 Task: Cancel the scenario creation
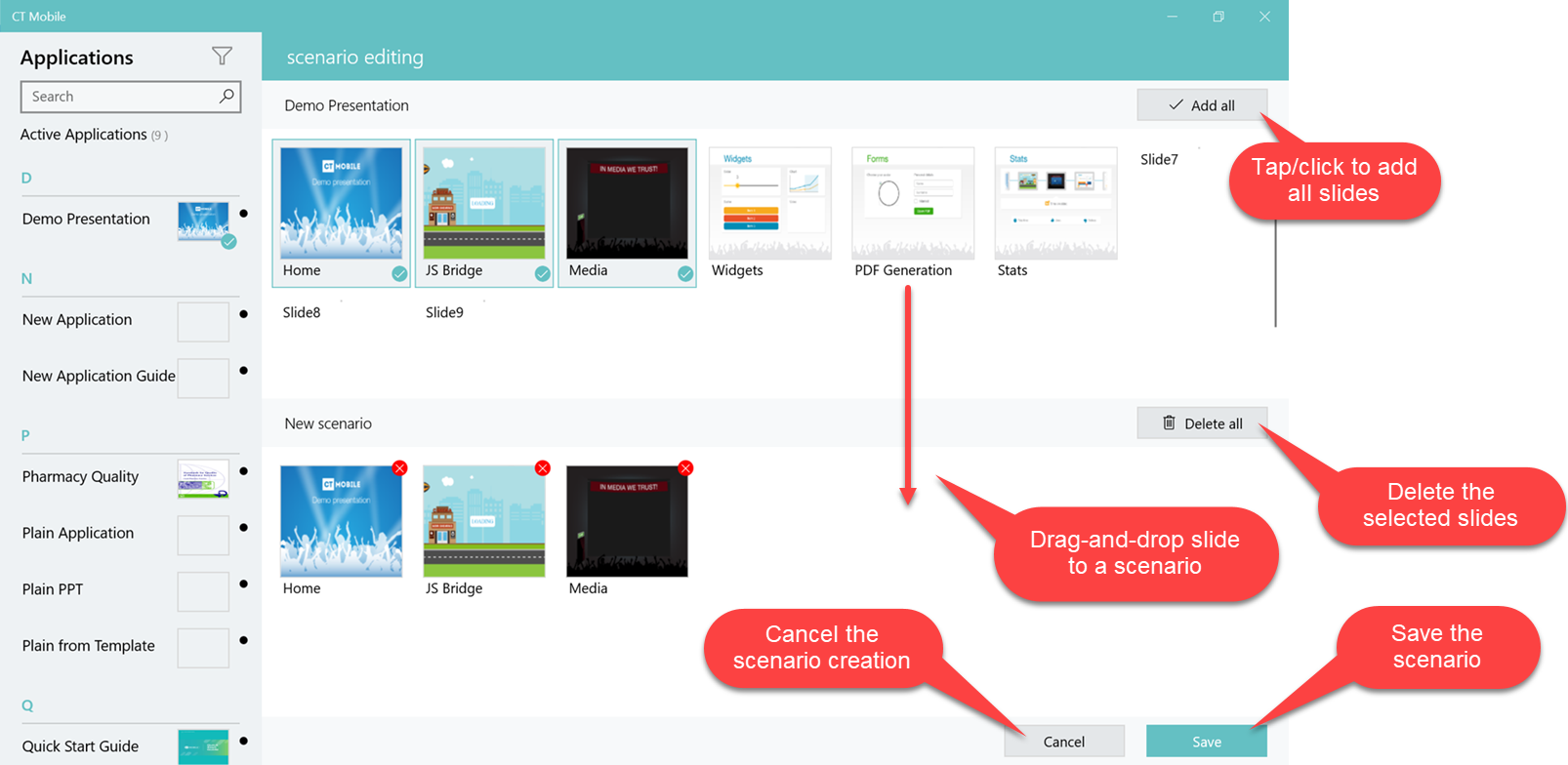[1064, 742]
